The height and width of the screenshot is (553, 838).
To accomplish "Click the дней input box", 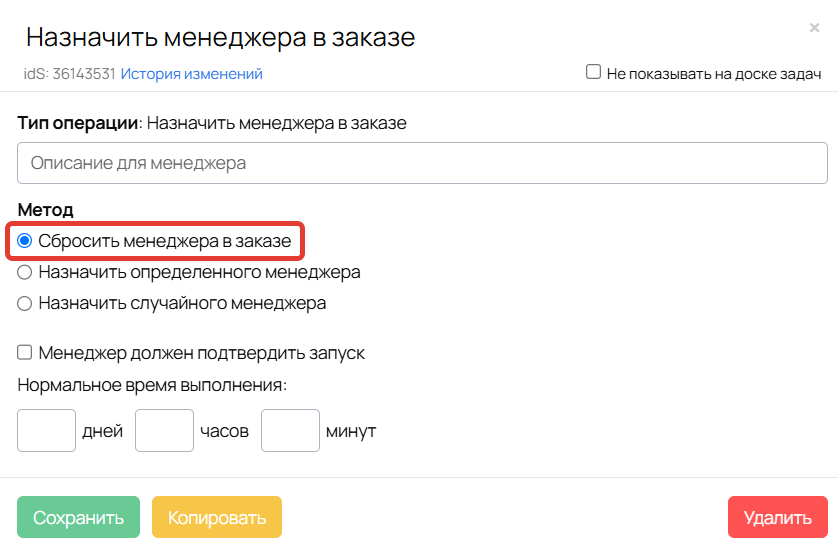I will pyautogui.click(x=46, y=431).
